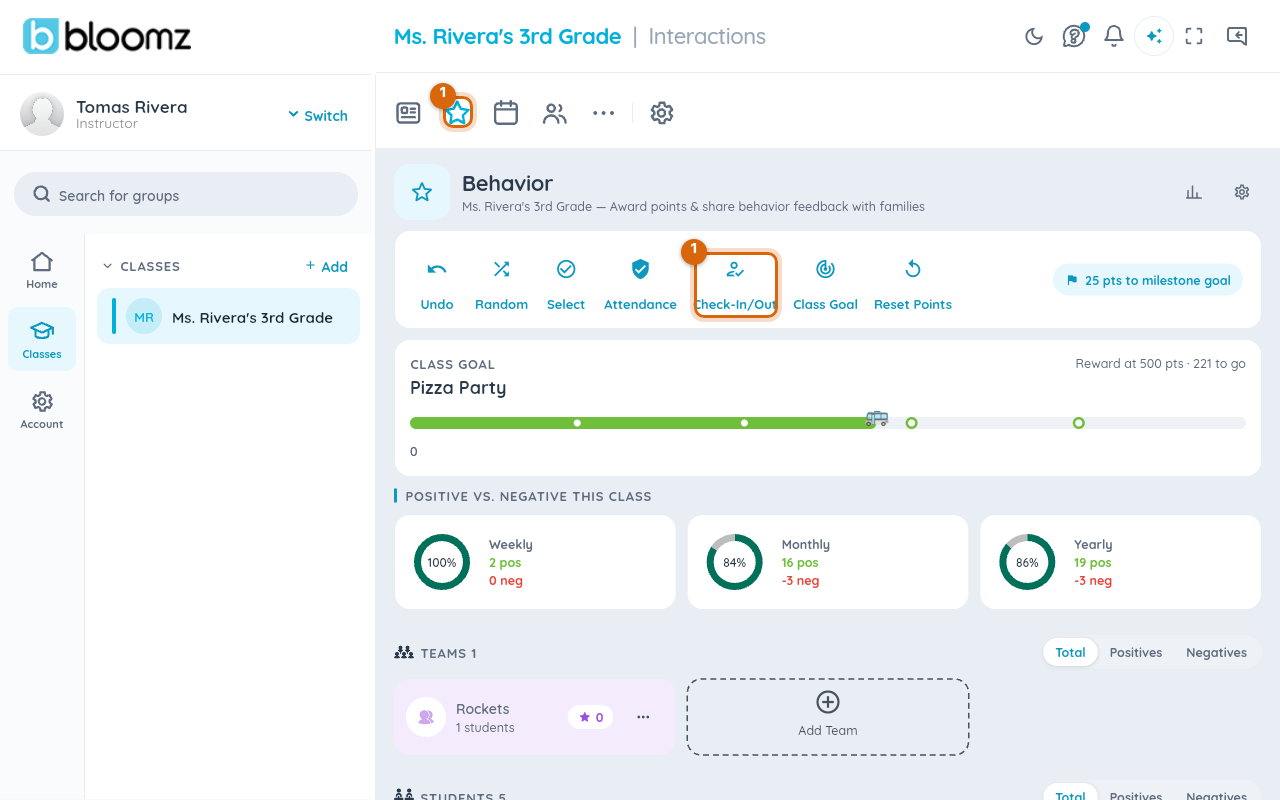The width and height of the screenshot is (1280, 800).
Task: Click Weekly 100% donut chart
Action: point(442,562)
